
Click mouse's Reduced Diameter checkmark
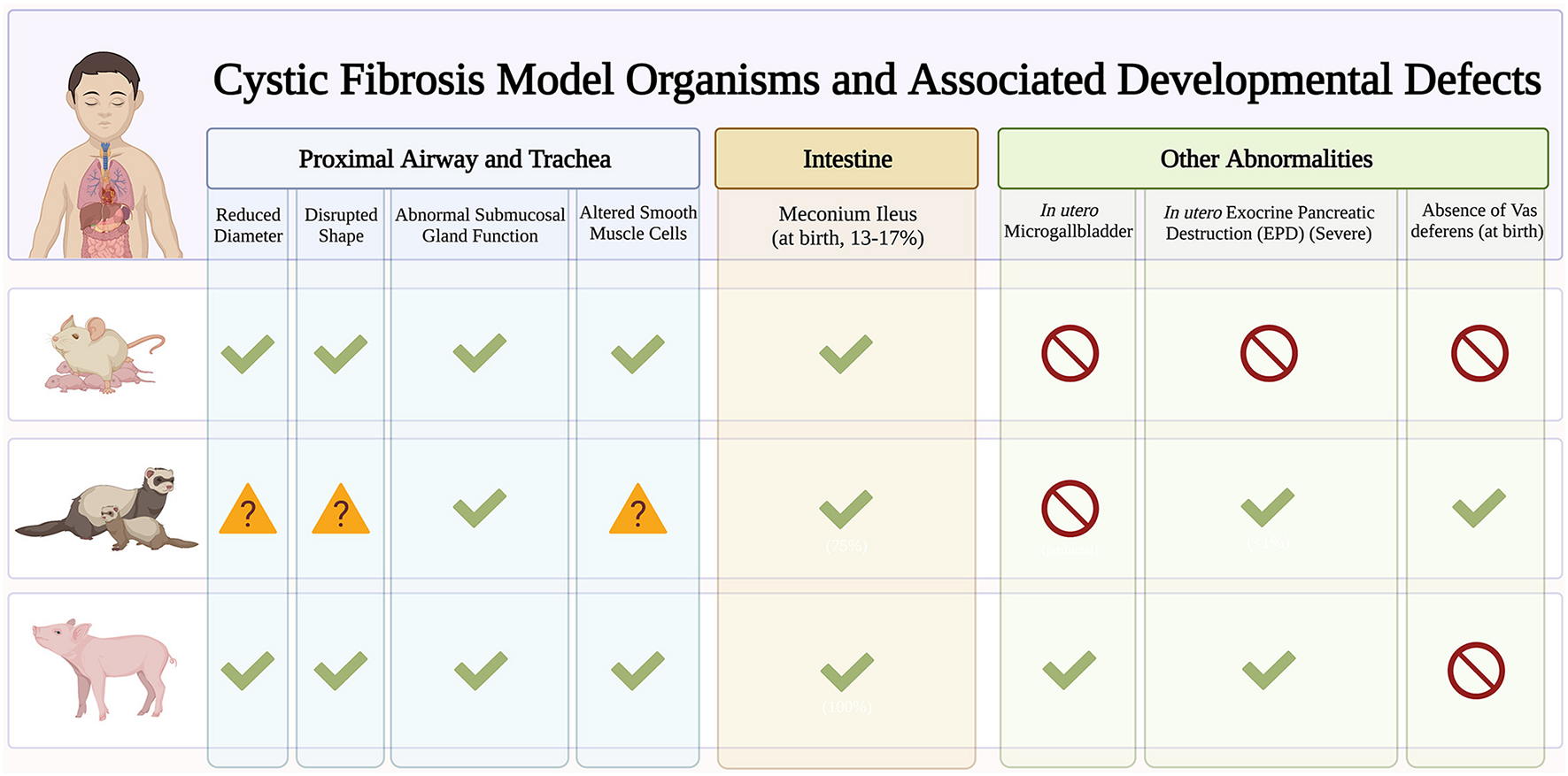[248, 354]
